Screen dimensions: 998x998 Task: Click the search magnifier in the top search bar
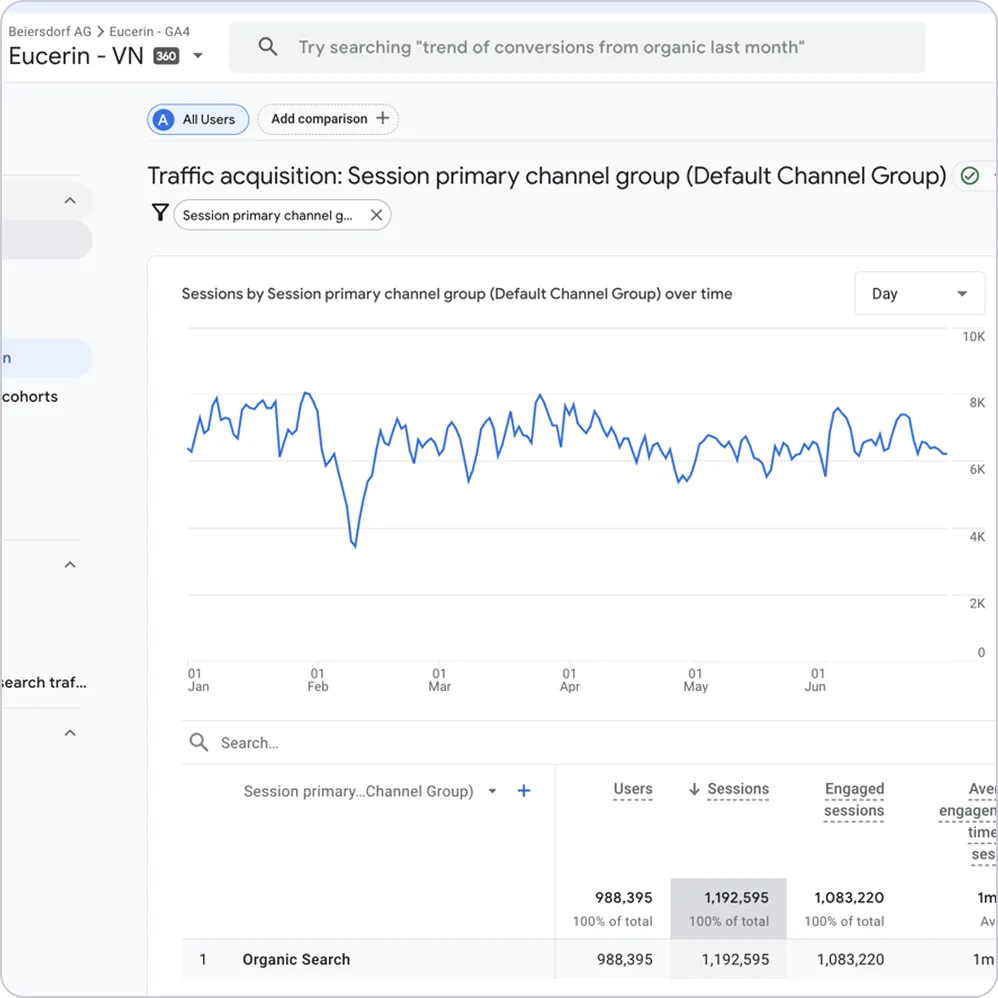coord(268,46)
